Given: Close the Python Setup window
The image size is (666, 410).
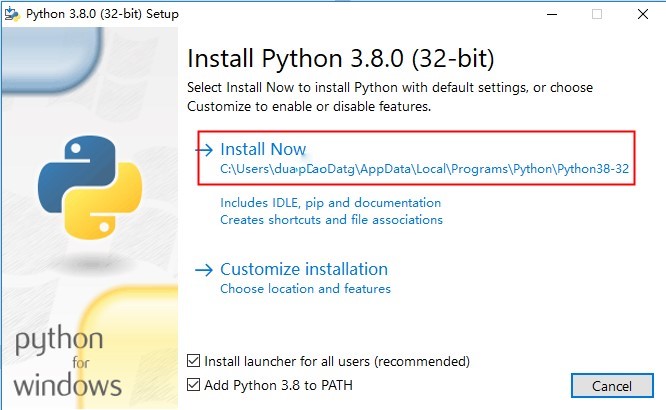Looking at the screenshot, I should [643, 14].
